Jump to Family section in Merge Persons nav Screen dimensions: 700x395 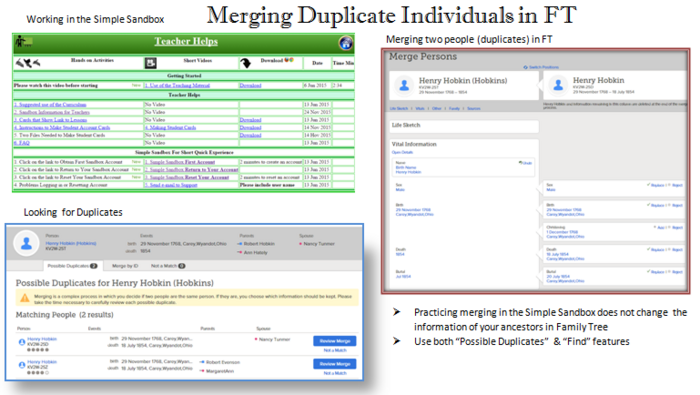point(454,108)
